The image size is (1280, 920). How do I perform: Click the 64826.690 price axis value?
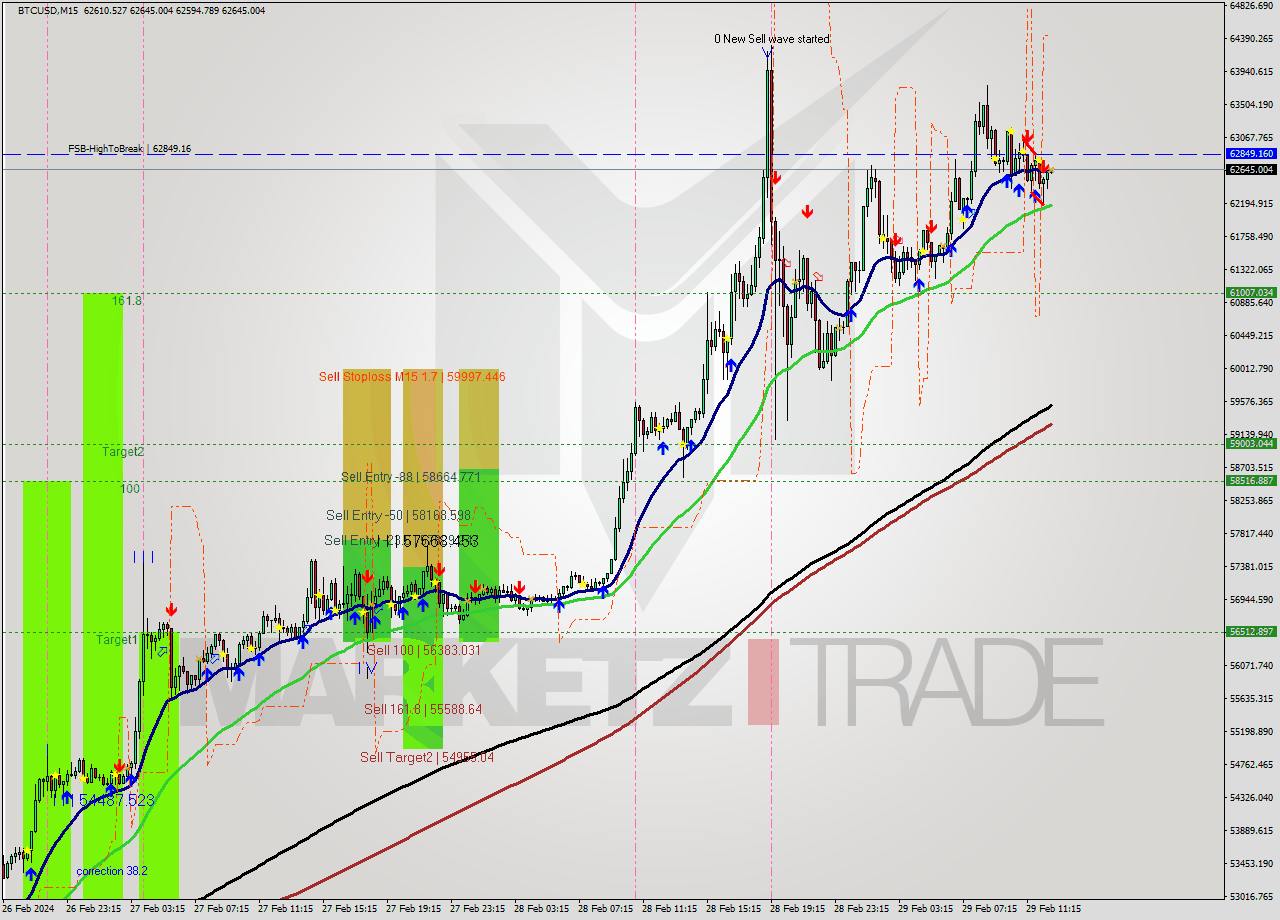(x=1250, y=5)
